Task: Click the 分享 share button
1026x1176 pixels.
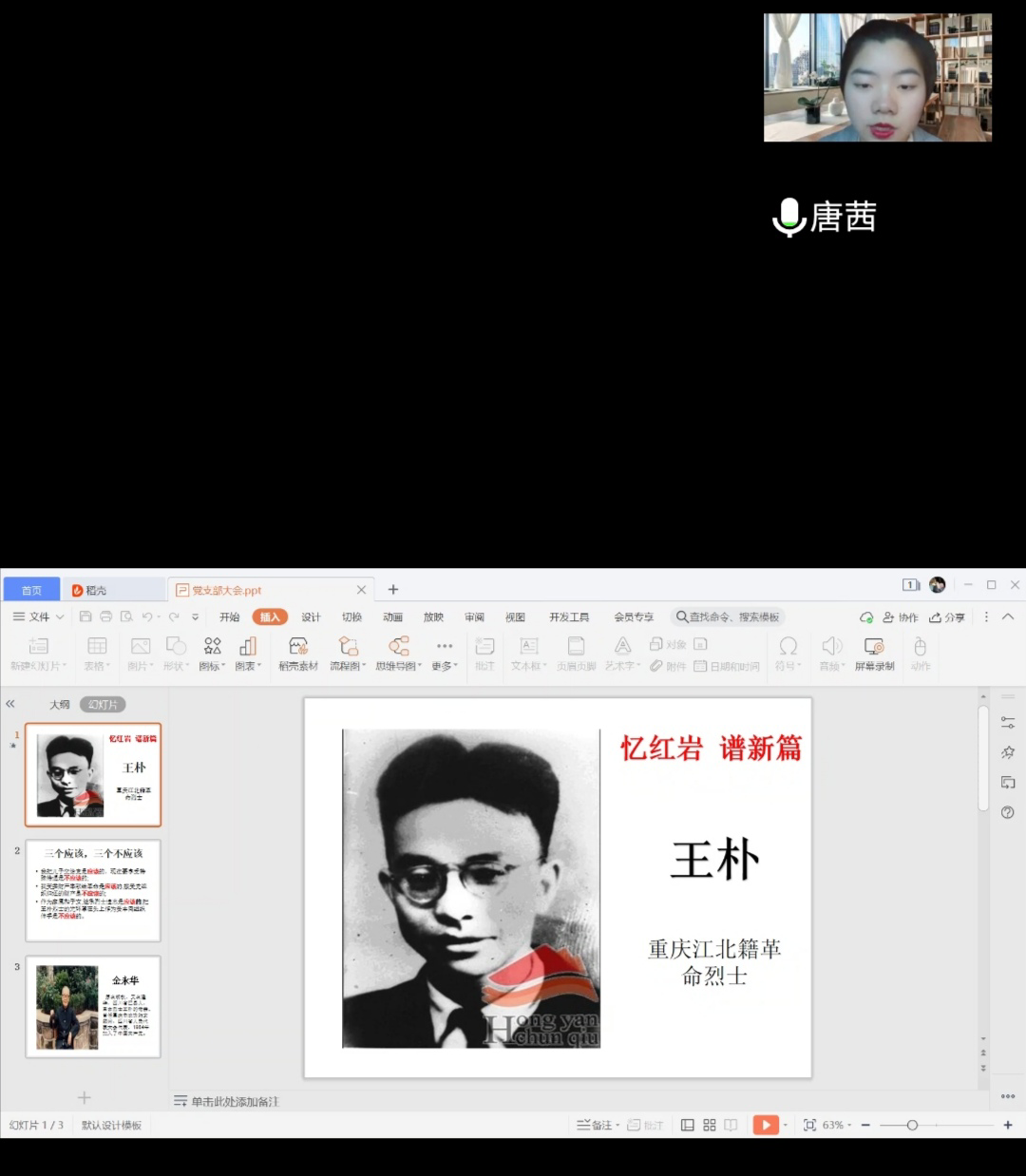Action: pos(947,617)
